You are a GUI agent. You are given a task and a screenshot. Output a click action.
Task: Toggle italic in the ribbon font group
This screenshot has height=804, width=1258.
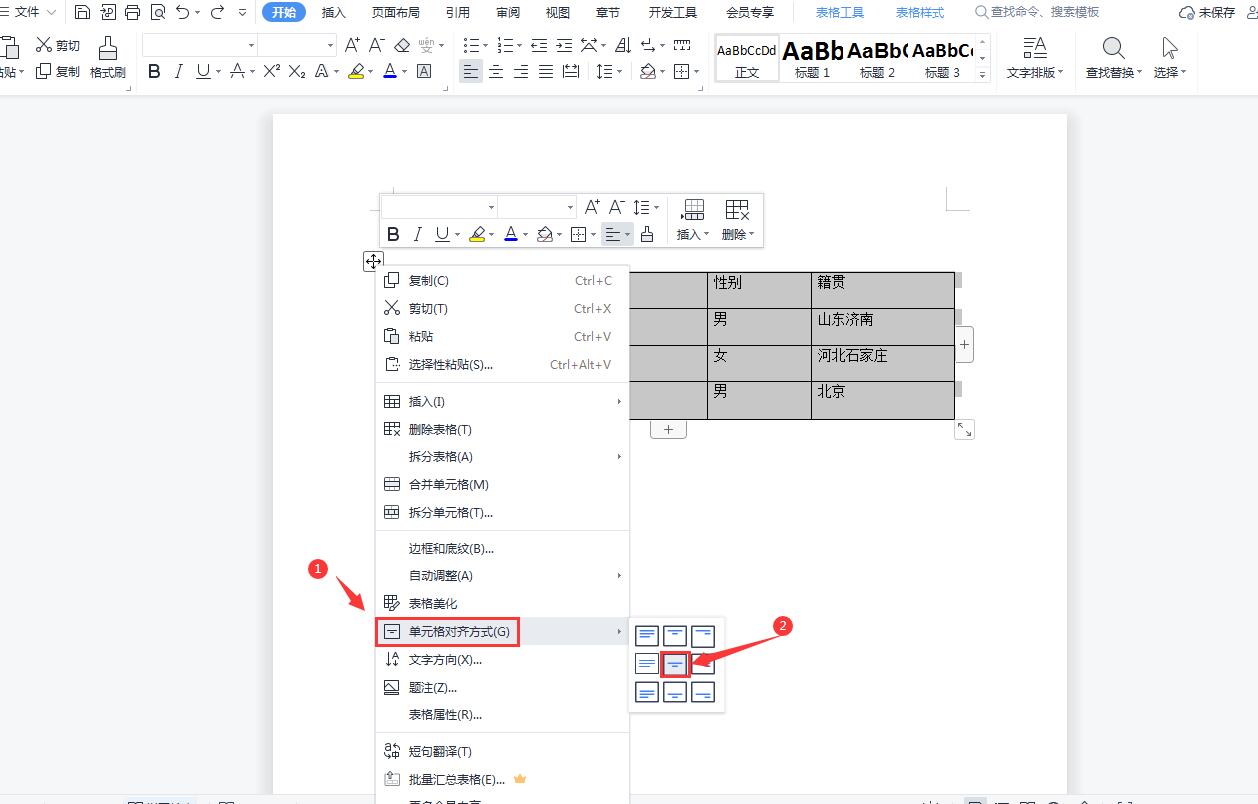(178, 71)
